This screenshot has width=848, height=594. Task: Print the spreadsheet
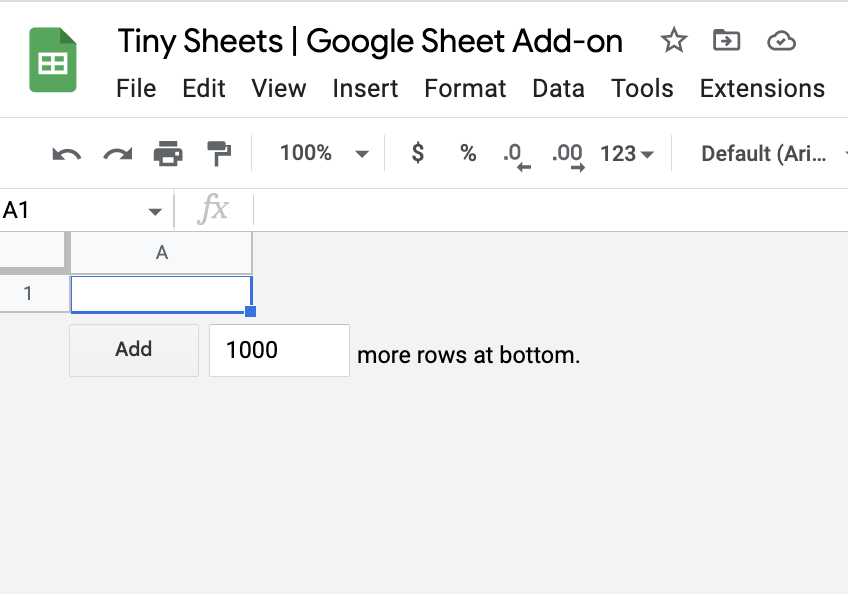168,154
